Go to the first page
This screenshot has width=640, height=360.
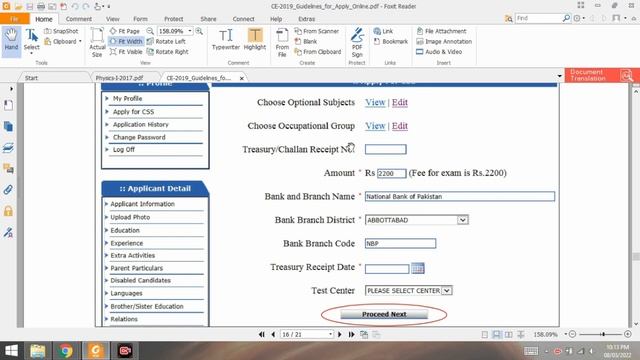262,334
